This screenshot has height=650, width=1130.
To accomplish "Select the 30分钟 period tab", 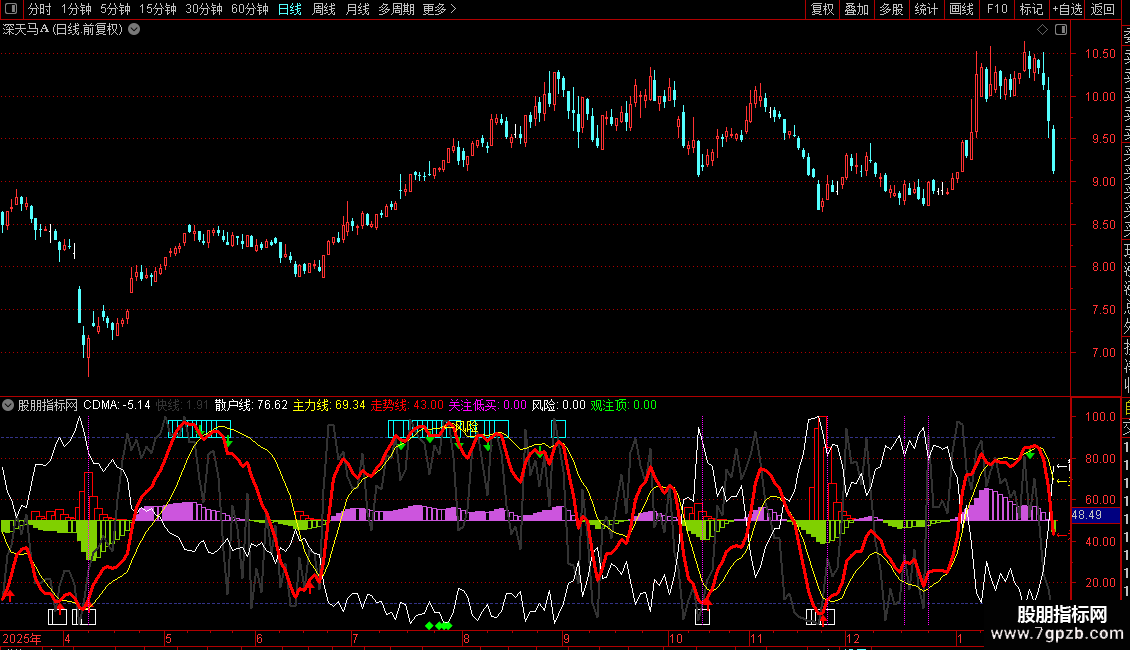I will (204, 9).
